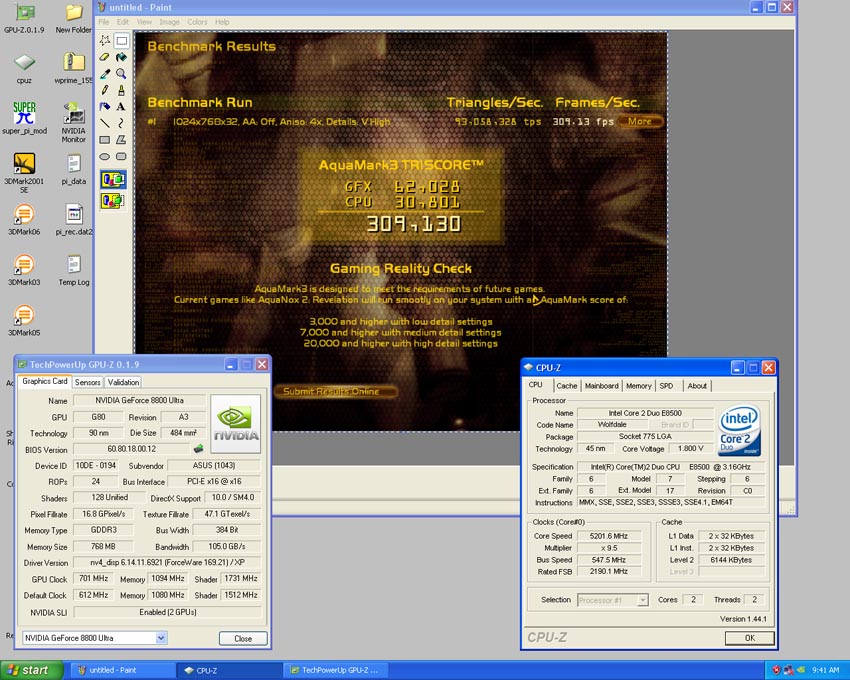Viewport: 850px width, 680px height.
Task: Select the cpuz desktop icon
Action: [x=24, y=69]
